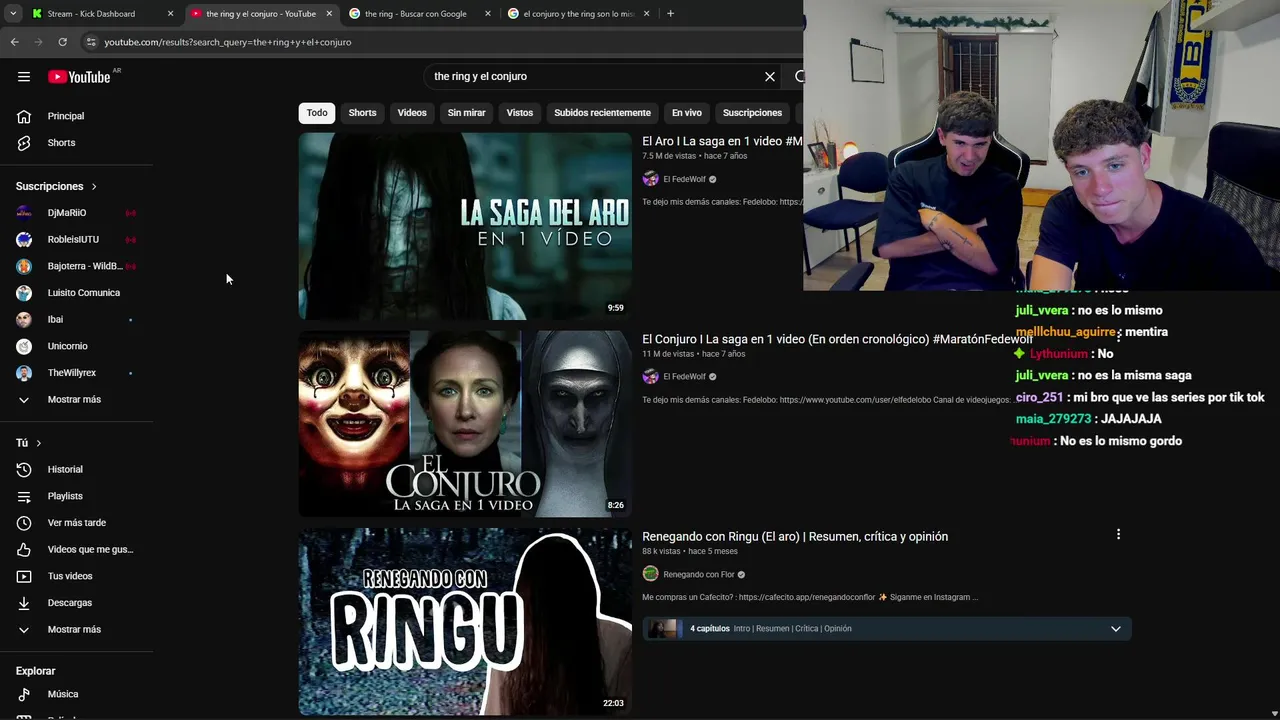The width and height of the screenshot is (1280, 720).
Task: Open Ibai channel avatar
Action: coord(24,320)
